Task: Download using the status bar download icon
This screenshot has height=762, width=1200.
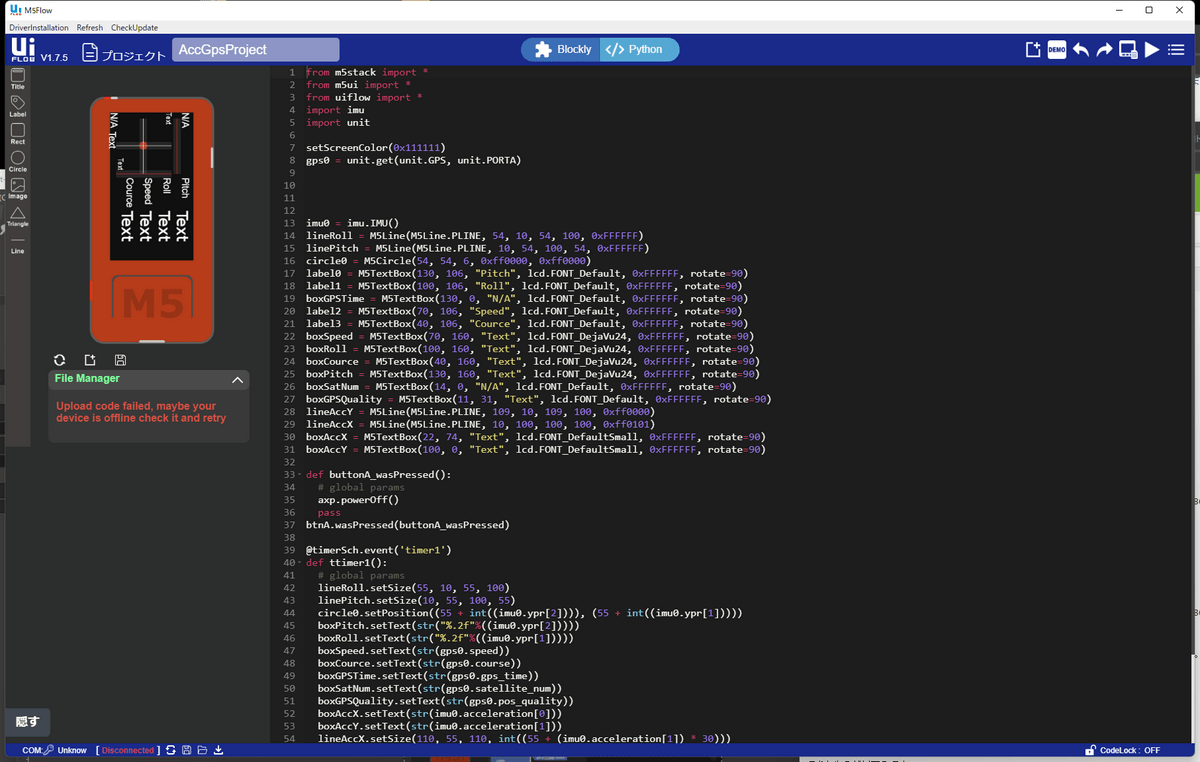Action: click(x=218, y=750)
